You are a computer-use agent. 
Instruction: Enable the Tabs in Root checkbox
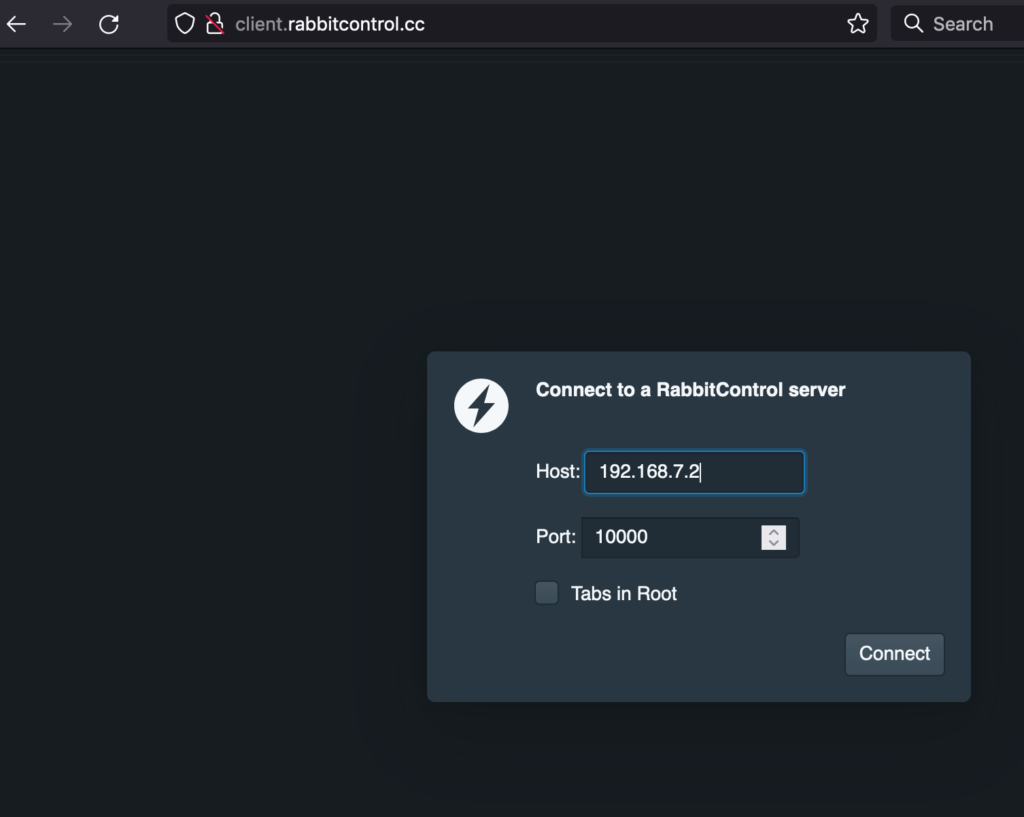click(547, 593)
